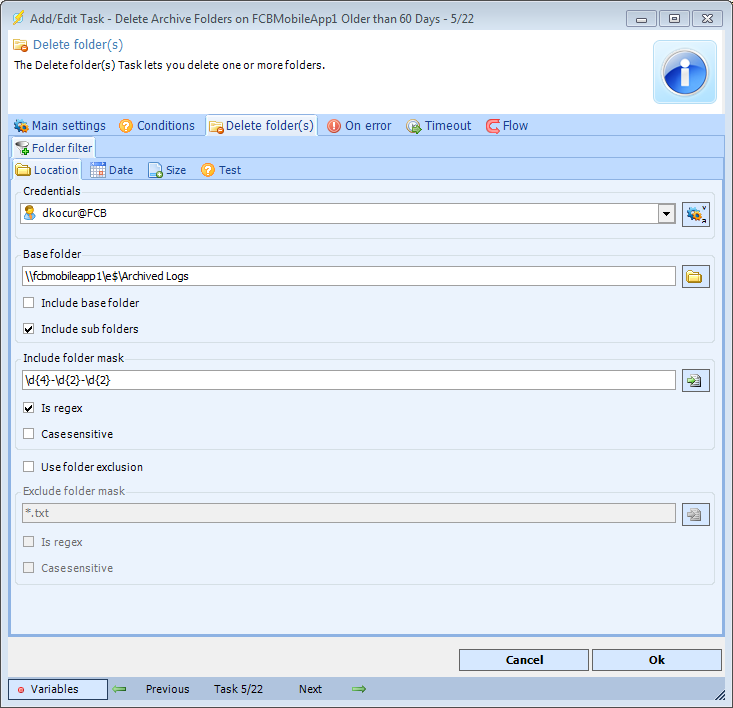Open credentials manager gear icon
The width and height of the screenshot is (733, 708).
696,213
